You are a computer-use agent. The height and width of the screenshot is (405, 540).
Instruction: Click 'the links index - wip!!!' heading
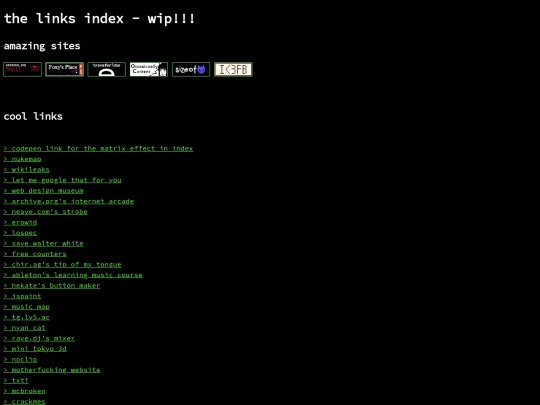pos(100,19)
